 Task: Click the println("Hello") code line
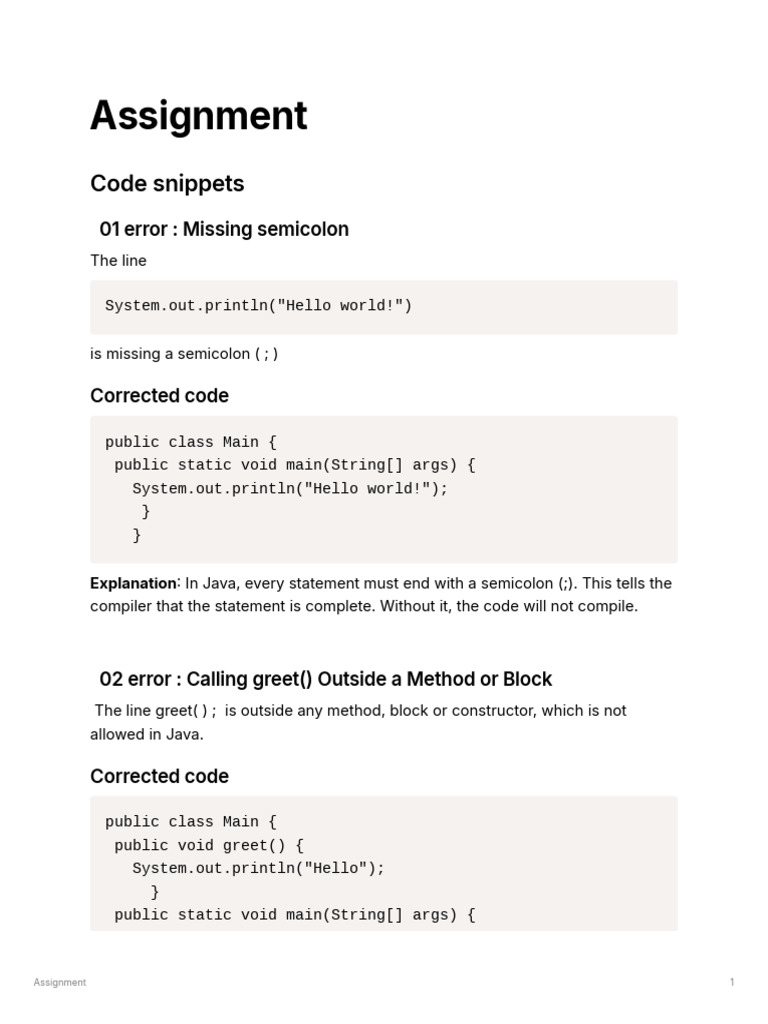pyautogui.click(x=258, y=868)
